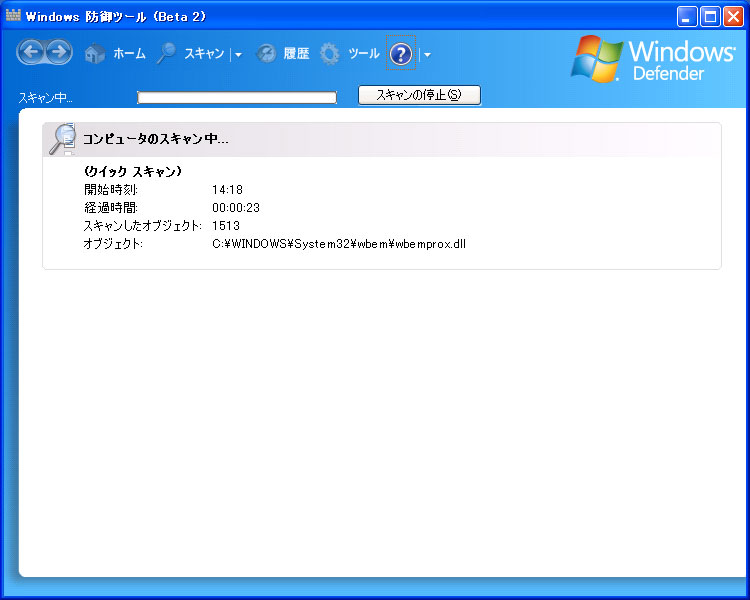Select the スキャン中... status text
This screenshot has width=750, height=600.
click(x=45, y=98)
